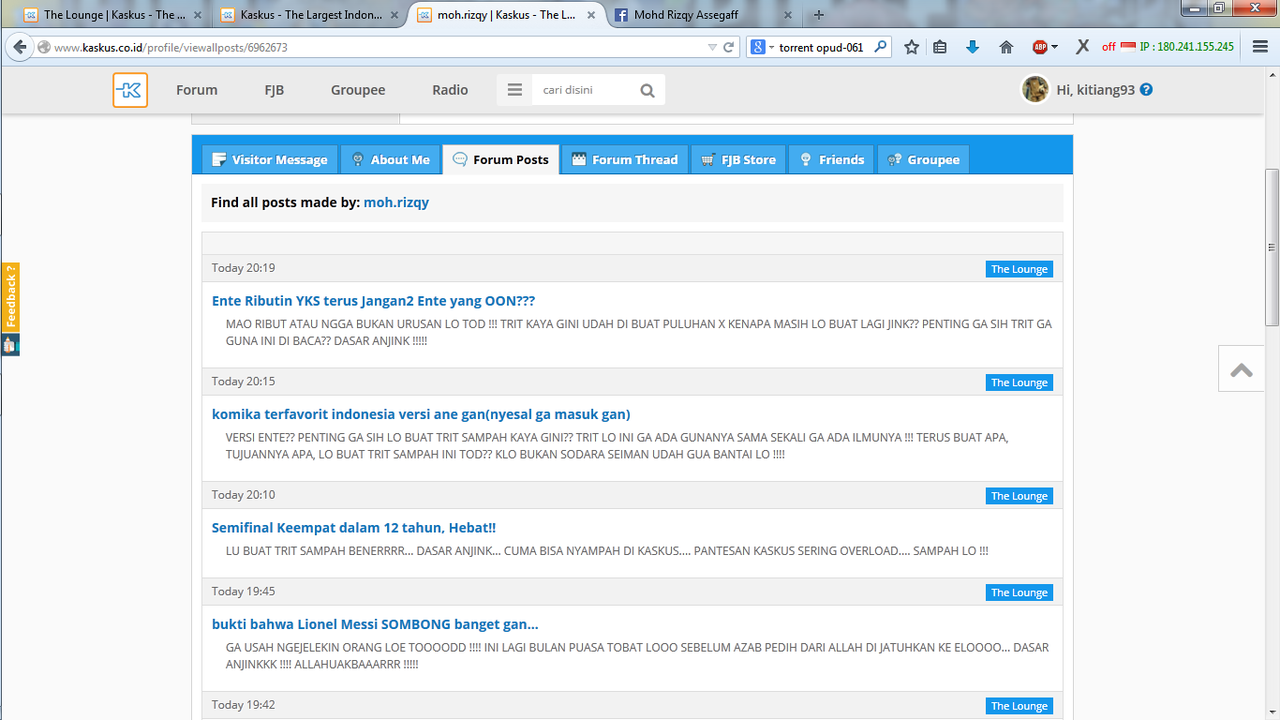Click The Lounge tag on 20:15 post
This screenshot has height=720, width=1280.
[1019, 382]
